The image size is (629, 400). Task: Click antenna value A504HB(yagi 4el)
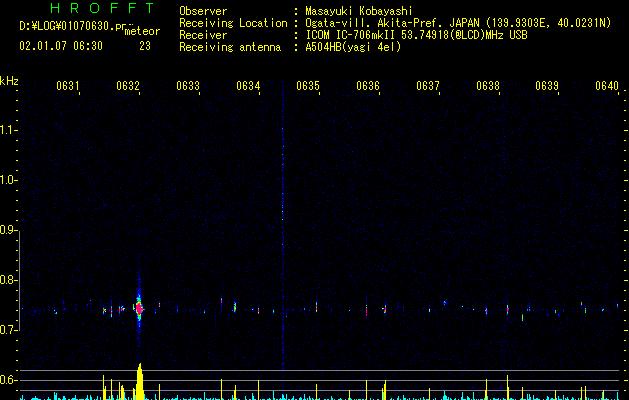click(353, 47)
